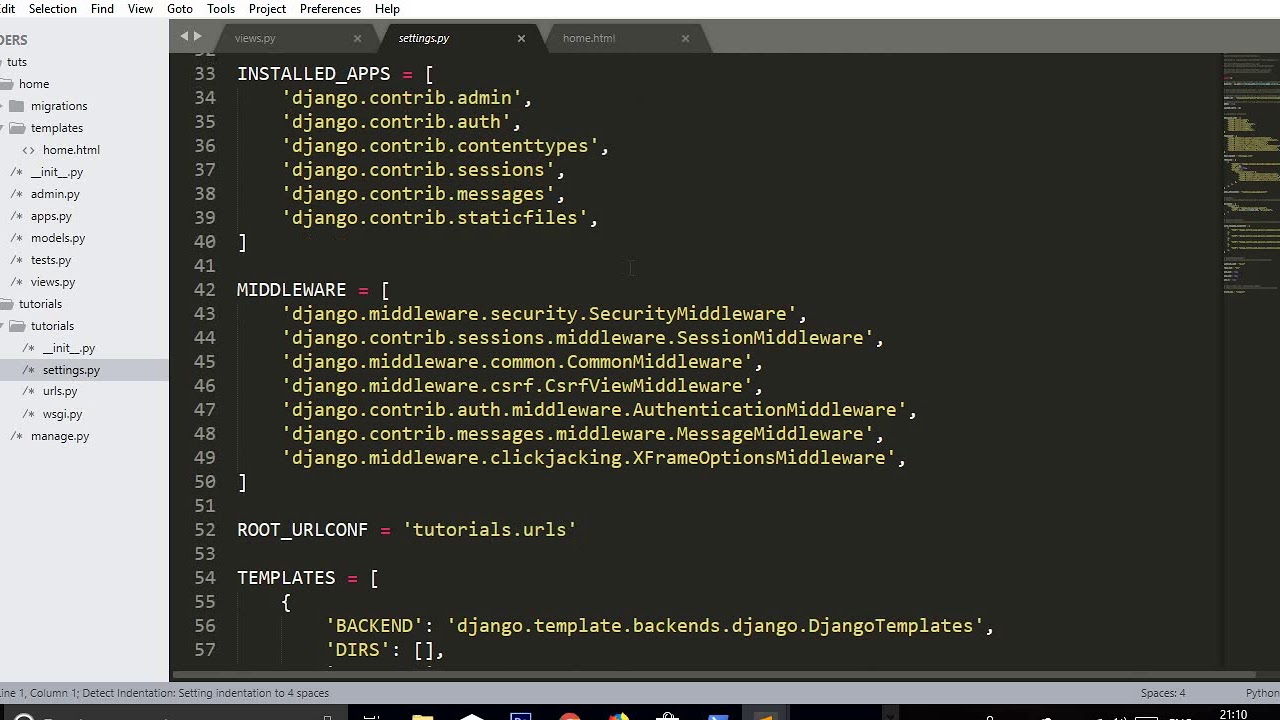Close the settings.py tab
The width and height of the screenshot is (1280, 720).
pyautogui.click(x=521, y=38)
